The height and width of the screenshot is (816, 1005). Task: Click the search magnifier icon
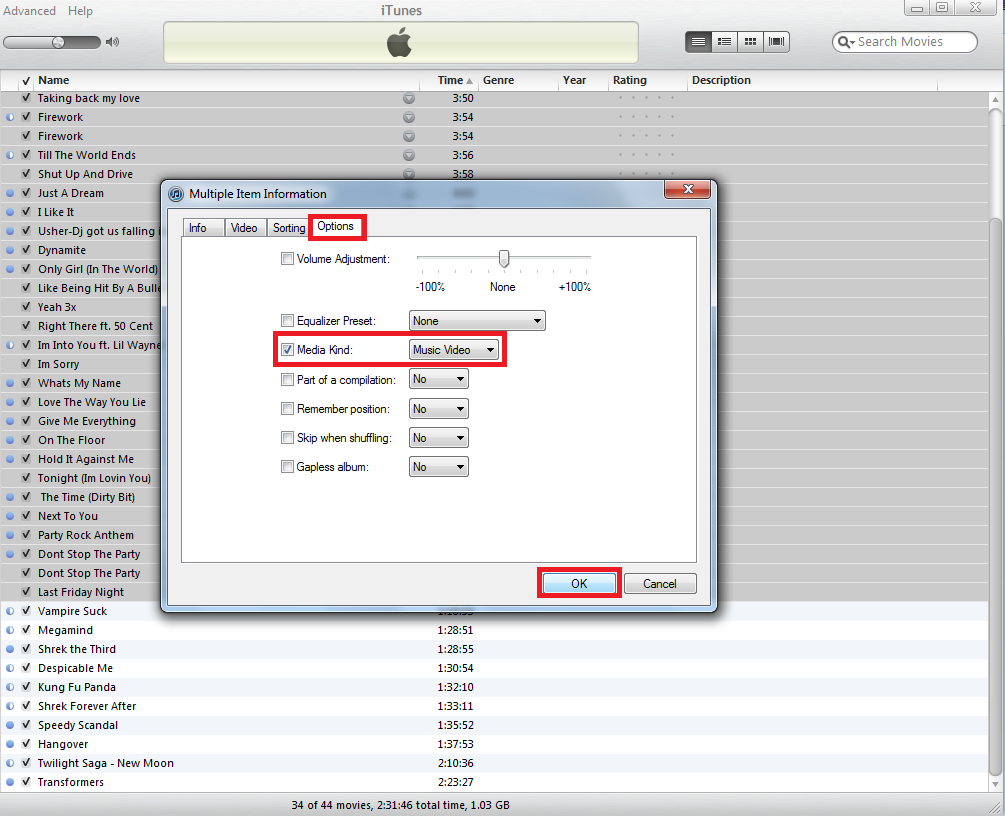coord(845,42)
